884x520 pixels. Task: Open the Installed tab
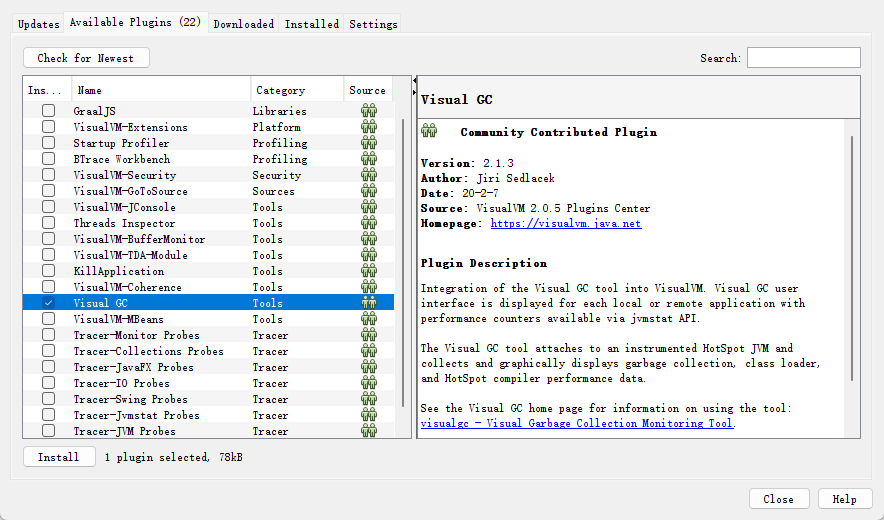pos(312,24)
